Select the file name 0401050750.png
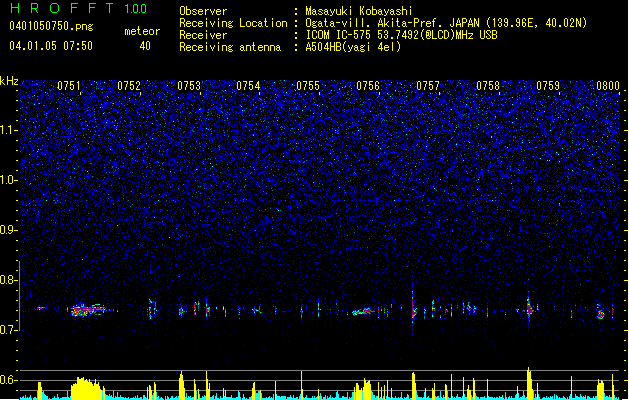This screenshot has width=629, height=400. (x=51, y=26)
